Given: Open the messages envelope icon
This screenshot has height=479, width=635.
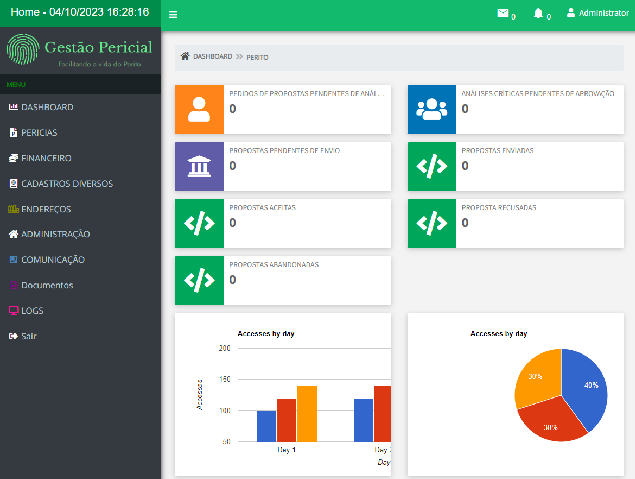Looking at the screenshot, I should 503,14.
